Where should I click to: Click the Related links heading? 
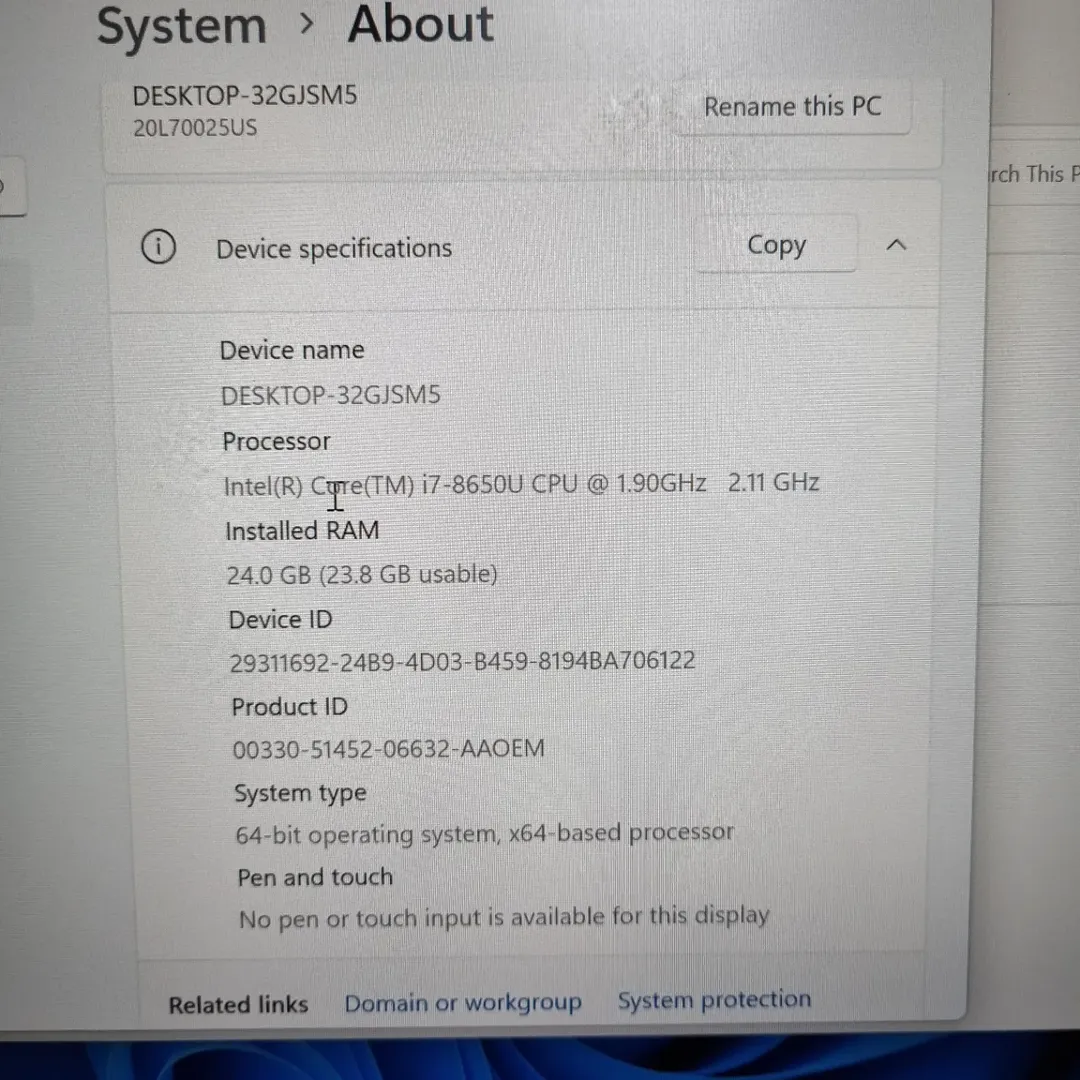click(x=238, y=1004)
